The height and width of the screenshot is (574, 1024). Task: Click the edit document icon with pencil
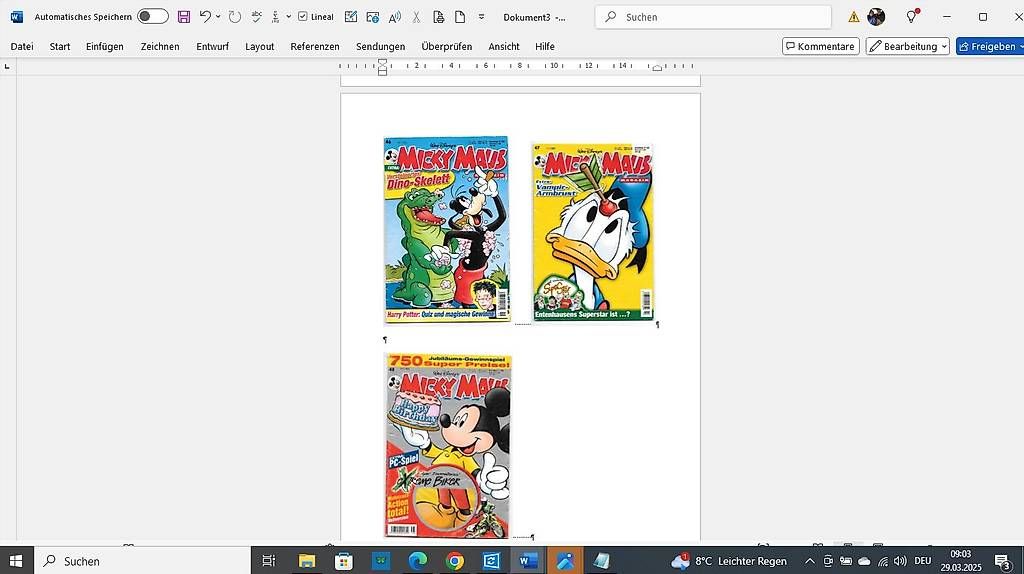tap(351, 17)
